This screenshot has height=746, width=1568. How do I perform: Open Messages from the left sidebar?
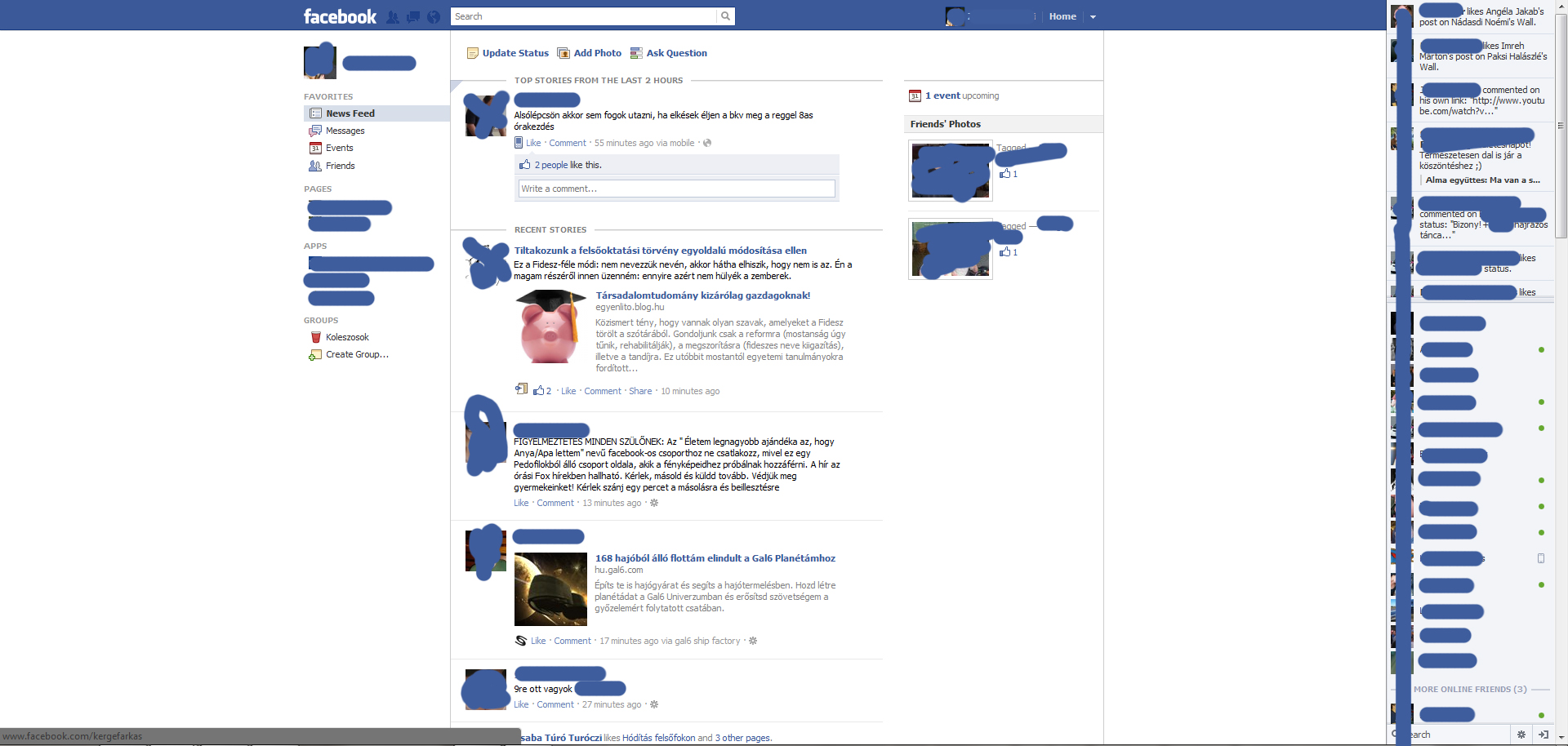click(x=345, y=131)
